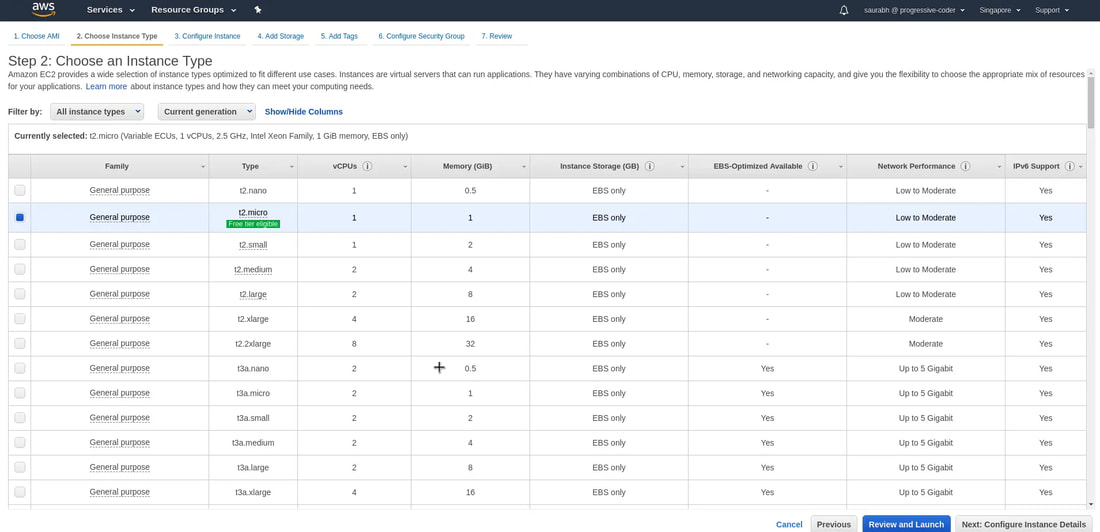
Task: Click the pin shortcut icon in navbar
Action: (258, 10)
